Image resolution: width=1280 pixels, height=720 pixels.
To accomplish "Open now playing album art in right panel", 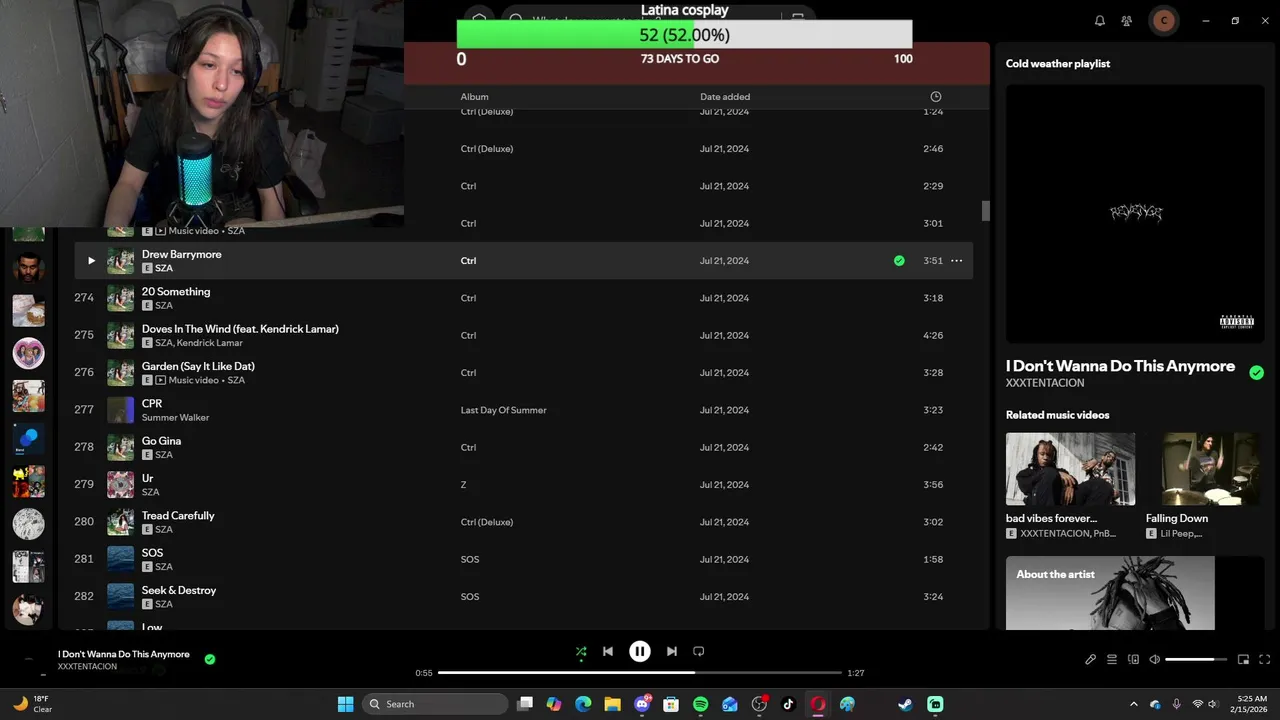I will (x=1135, y=213).
